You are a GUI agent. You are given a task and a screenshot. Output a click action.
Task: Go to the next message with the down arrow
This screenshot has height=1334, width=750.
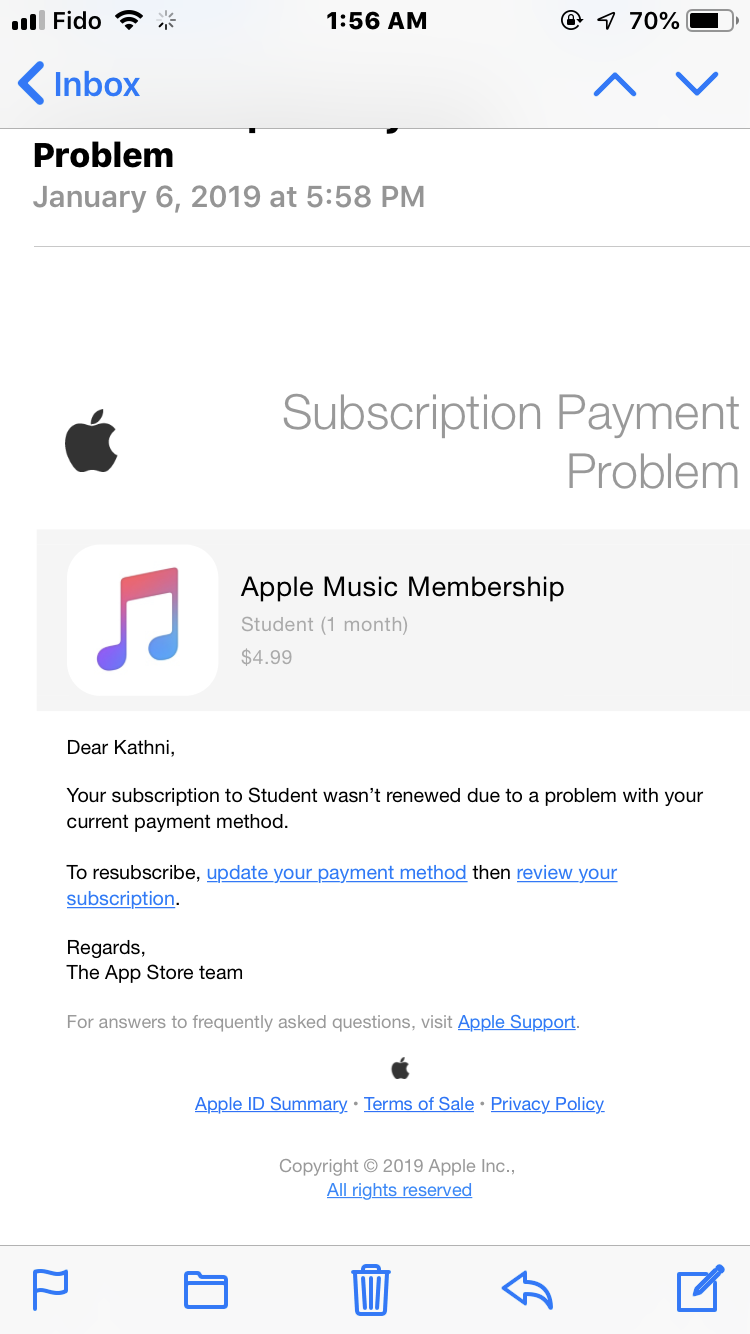697,84
